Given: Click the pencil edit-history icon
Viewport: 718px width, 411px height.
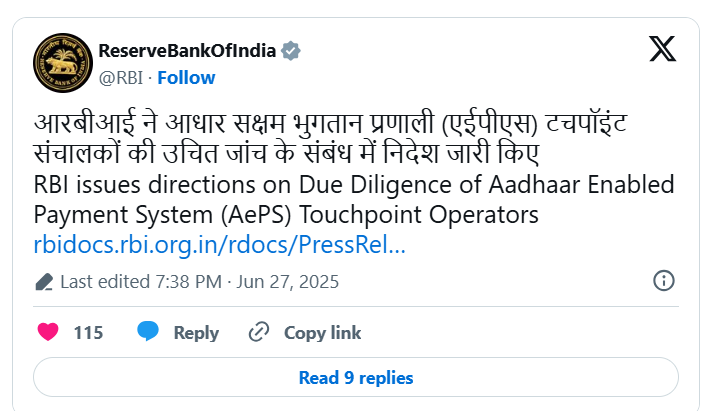Looking at the screenshot, I should click(44, 282).
